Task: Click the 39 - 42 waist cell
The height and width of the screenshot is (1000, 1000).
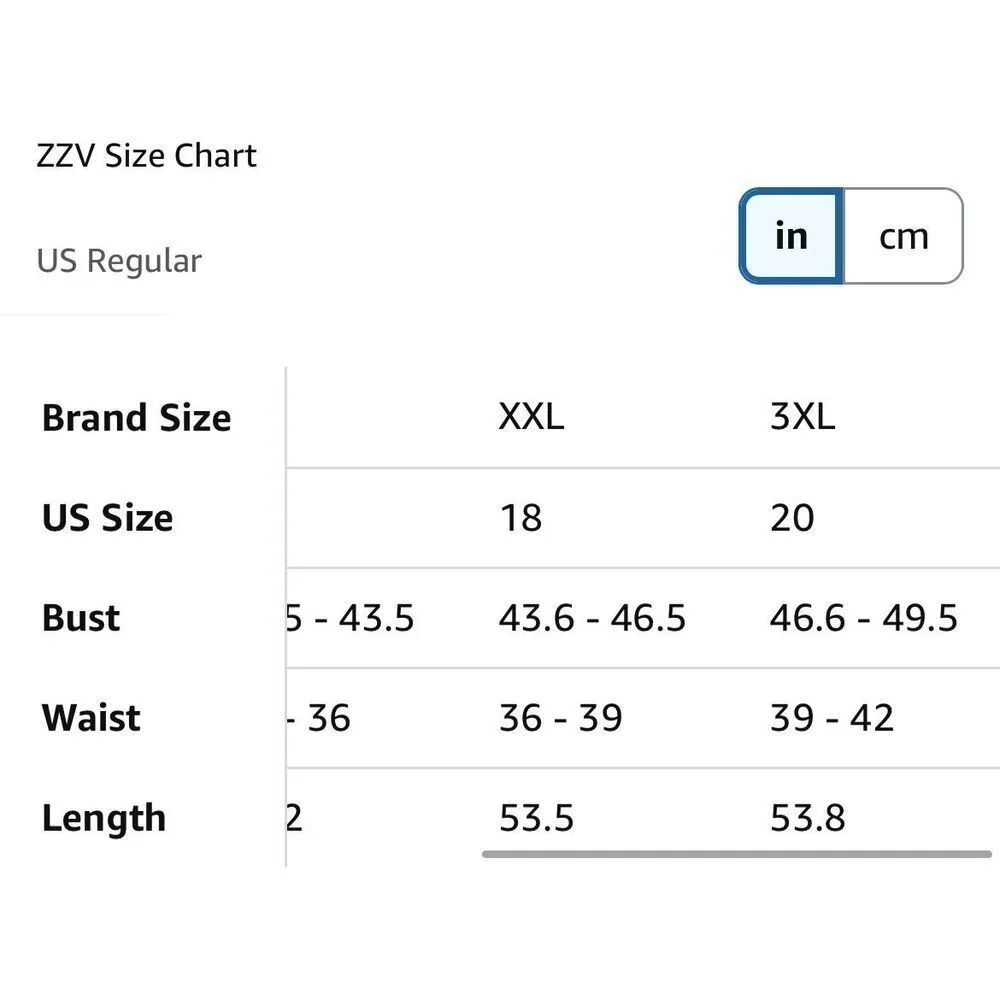Action: (831, 718)
